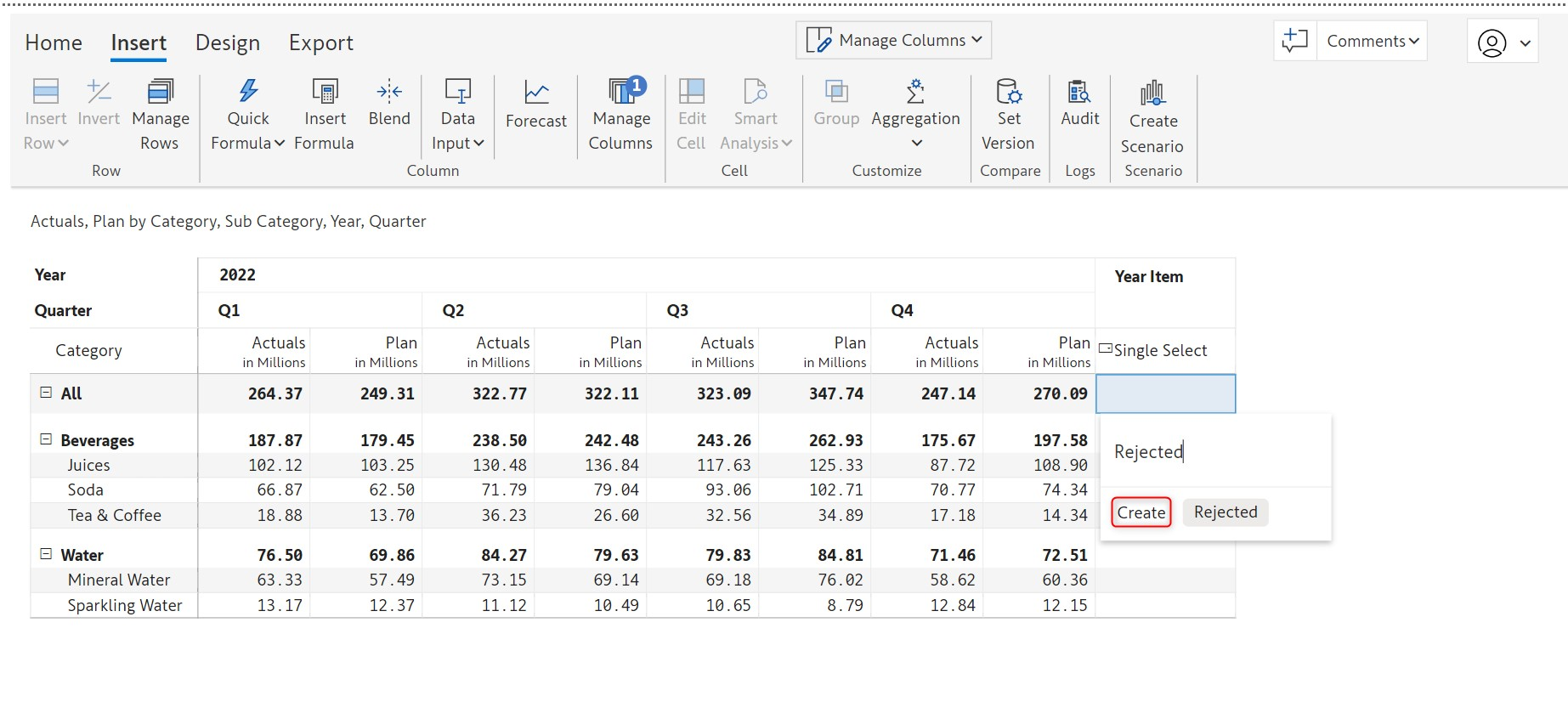
Task: Select the Set Version compare icon
Action: [x=1009, y=92]
